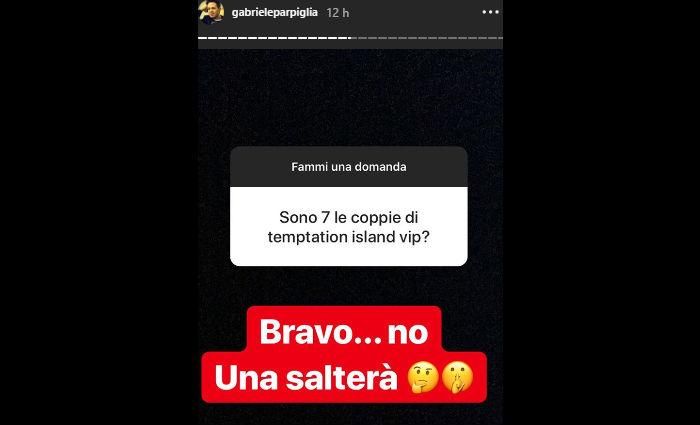The image size is (700, 425).
Task: Jump to the first story progress segment
Action: pos(203,38)
